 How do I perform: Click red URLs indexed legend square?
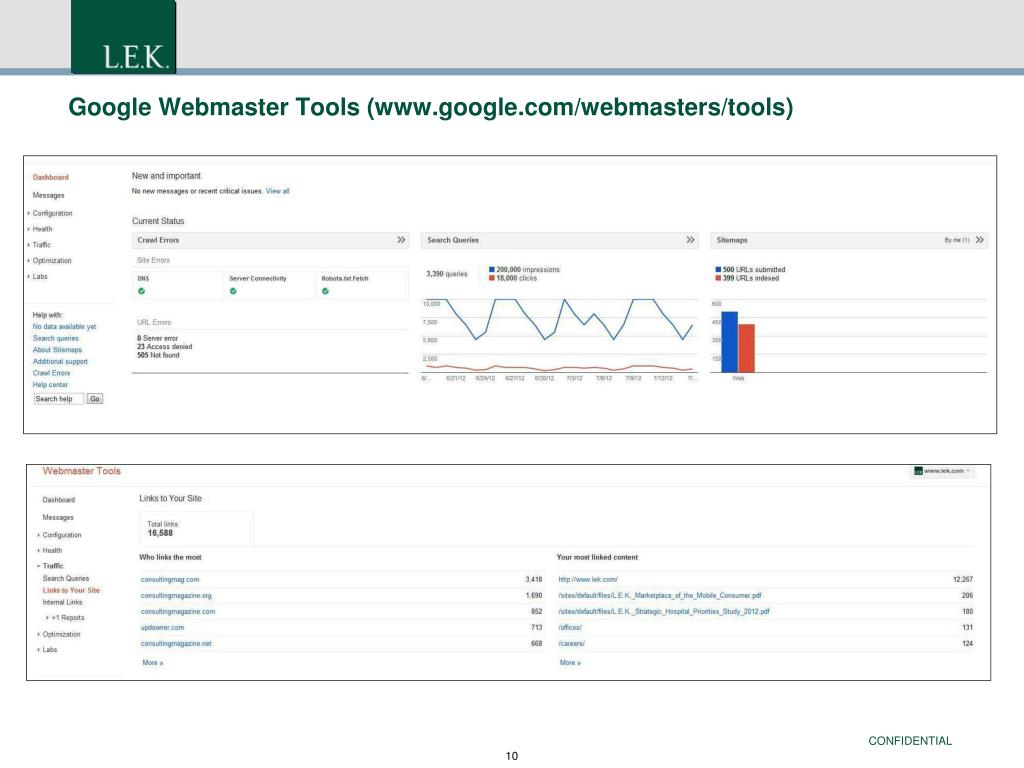pos(718,278)
